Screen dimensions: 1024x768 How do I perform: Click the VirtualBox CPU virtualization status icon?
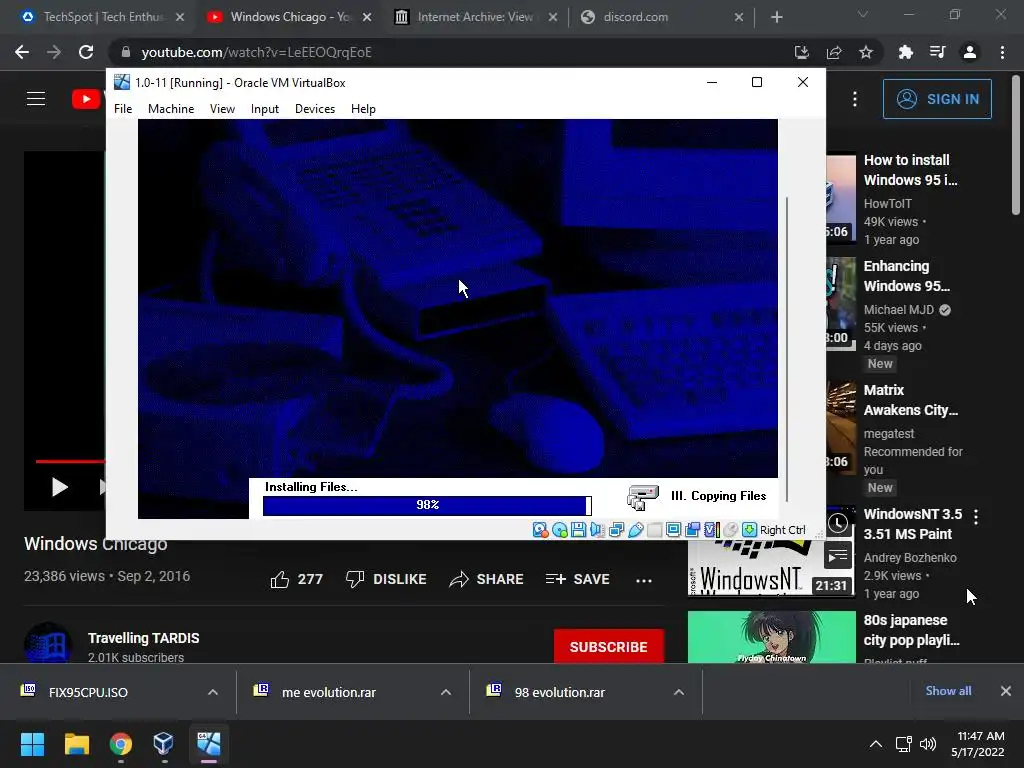click(x=711, y=530)
